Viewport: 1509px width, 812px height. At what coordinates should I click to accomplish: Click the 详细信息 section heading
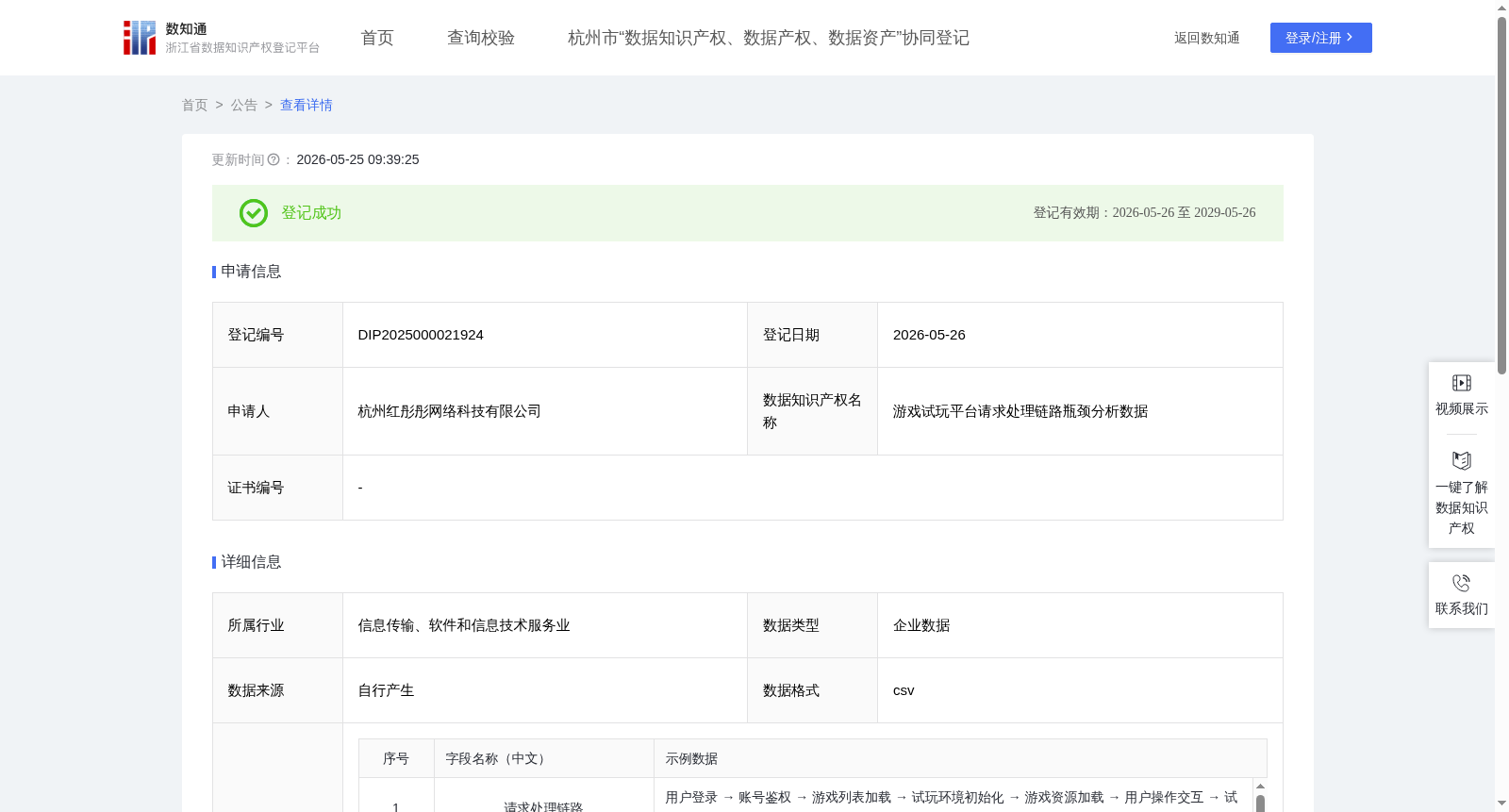click(x=251, y=562)
